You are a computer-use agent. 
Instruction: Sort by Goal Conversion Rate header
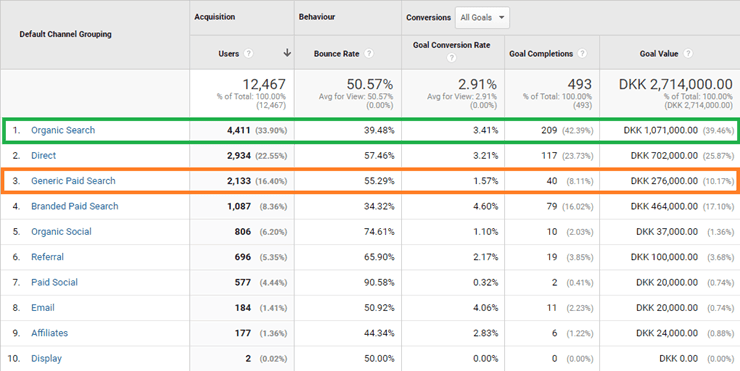click(x=452, y=45)
